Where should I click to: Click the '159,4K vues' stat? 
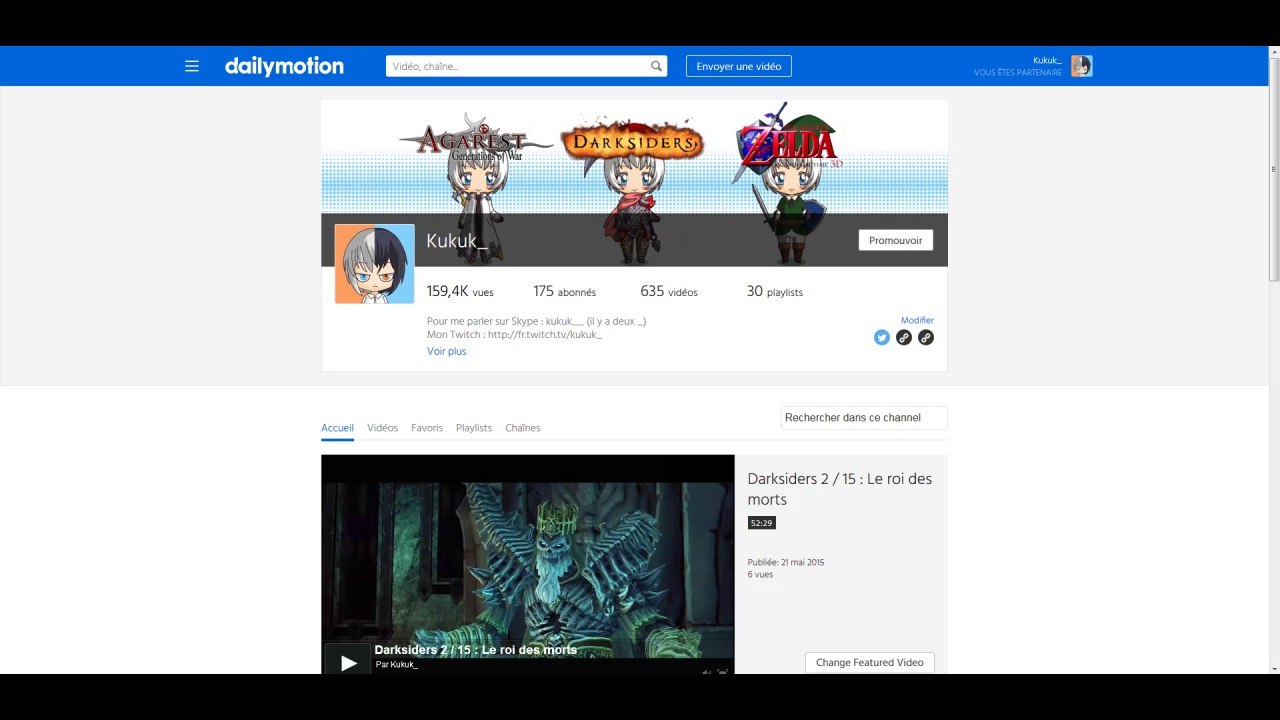coord(460,291)
